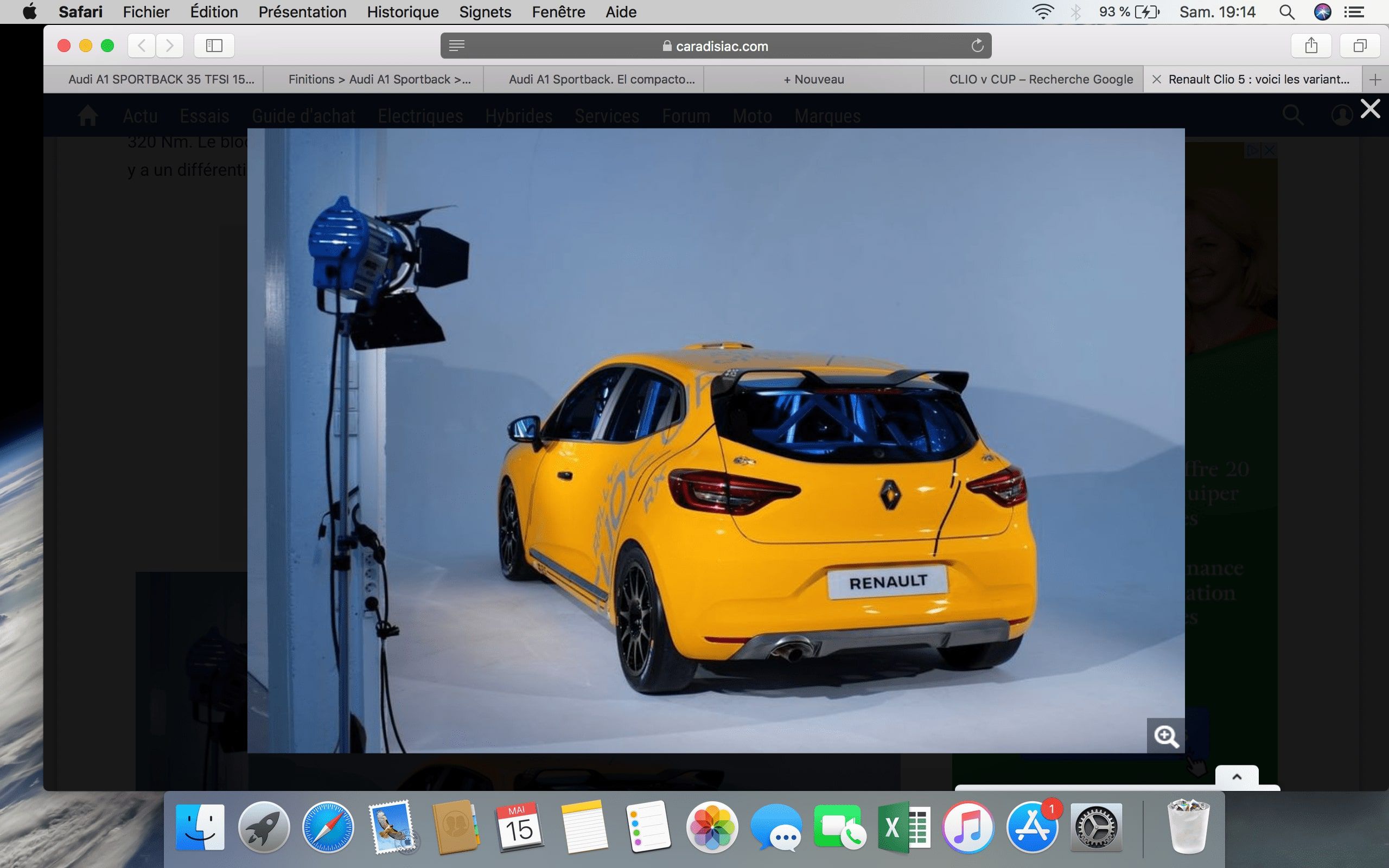Open the Signets menu
Viewport: 1389px width, 868px height.
(485, 11)
